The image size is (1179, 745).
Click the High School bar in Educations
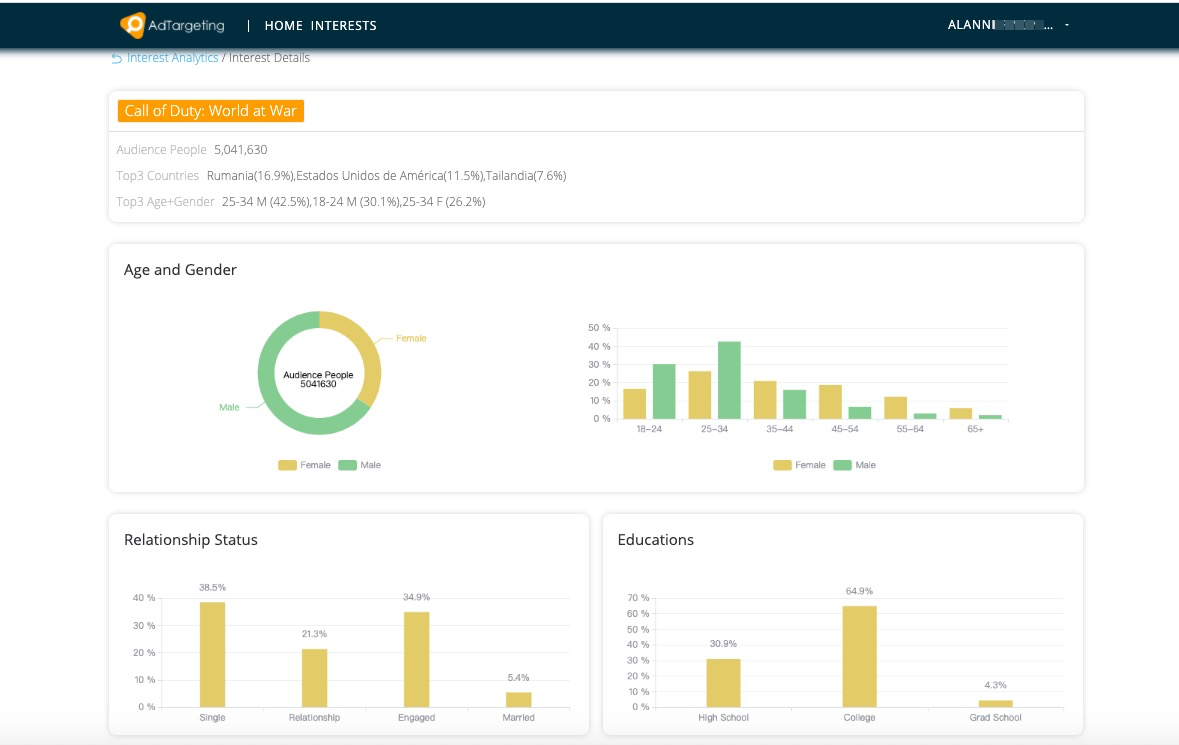click(x=723, y=683)
